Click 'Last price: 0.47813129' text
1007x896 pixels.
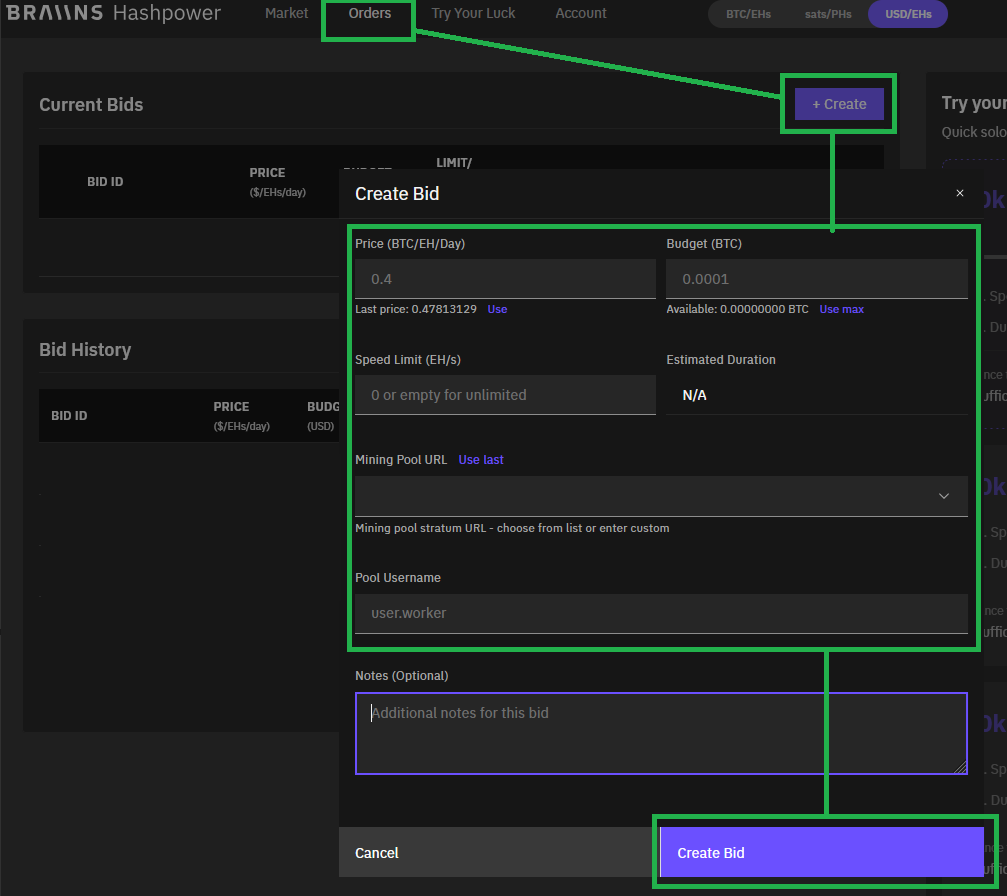416,310
